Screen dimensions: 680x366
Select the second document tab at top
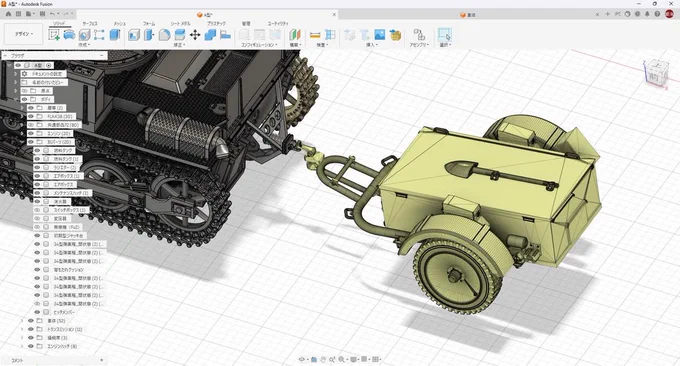(x=468, y=15)
